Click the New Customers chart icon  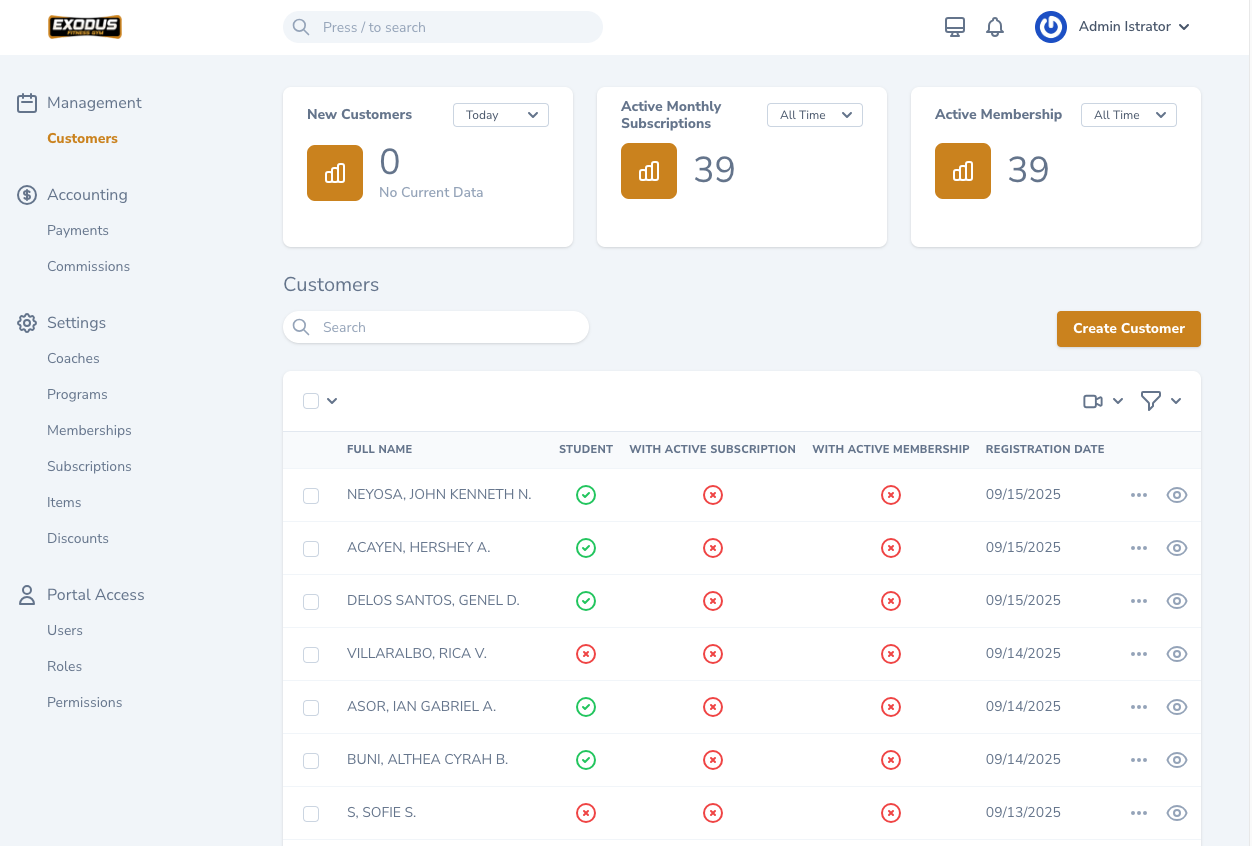[x=335, y=173]
